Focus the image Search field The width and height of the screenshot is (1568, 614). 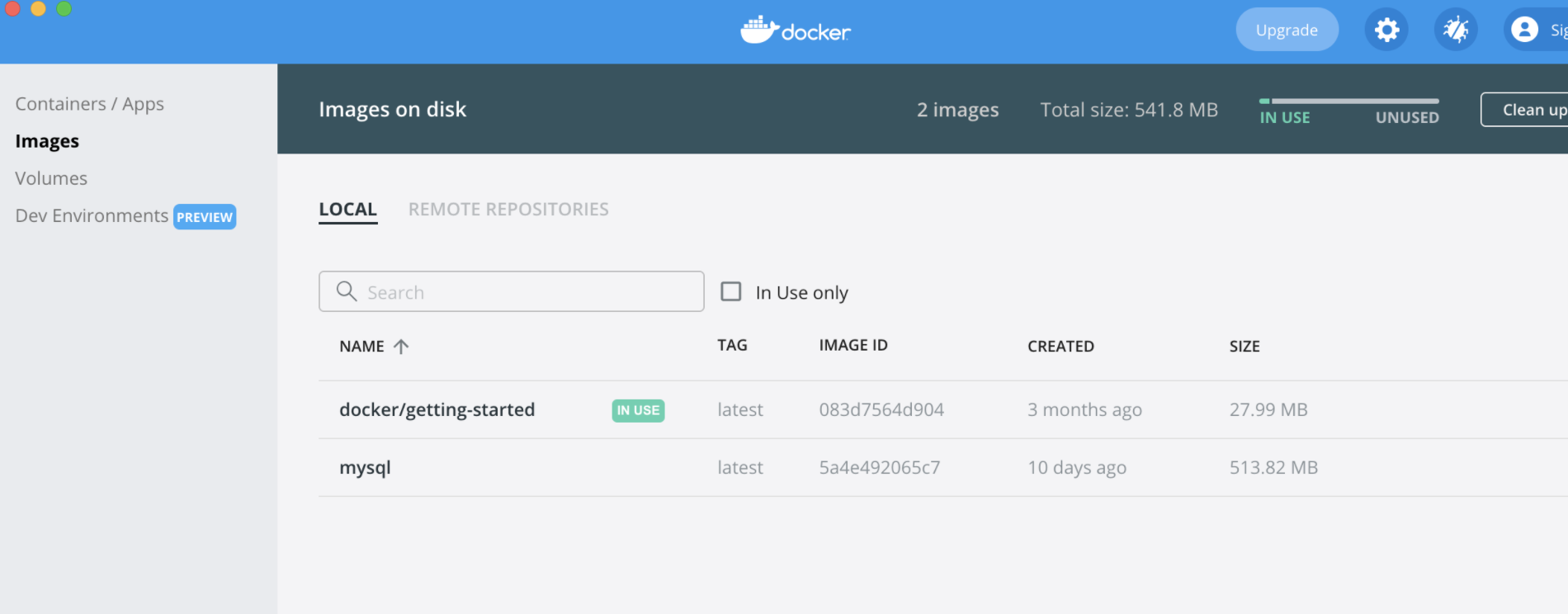[x=512, y=291]
